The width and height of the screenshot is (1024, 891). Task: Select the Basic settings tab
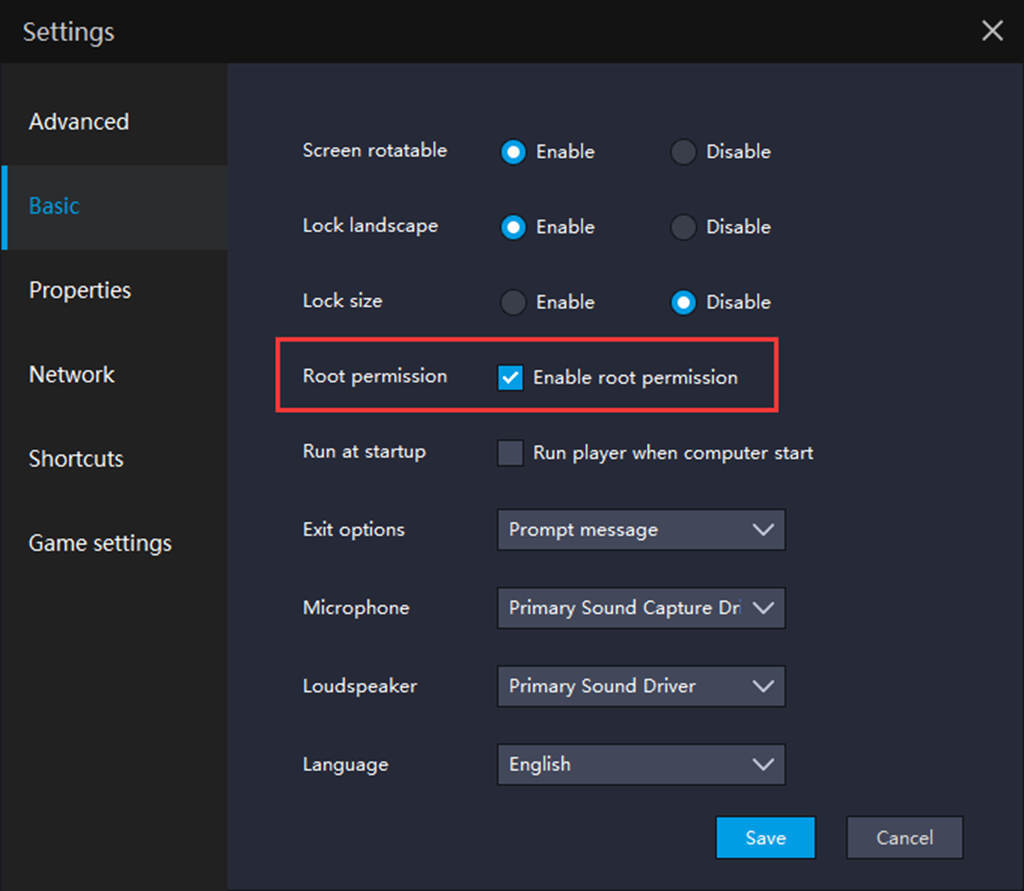coord(114,206)
